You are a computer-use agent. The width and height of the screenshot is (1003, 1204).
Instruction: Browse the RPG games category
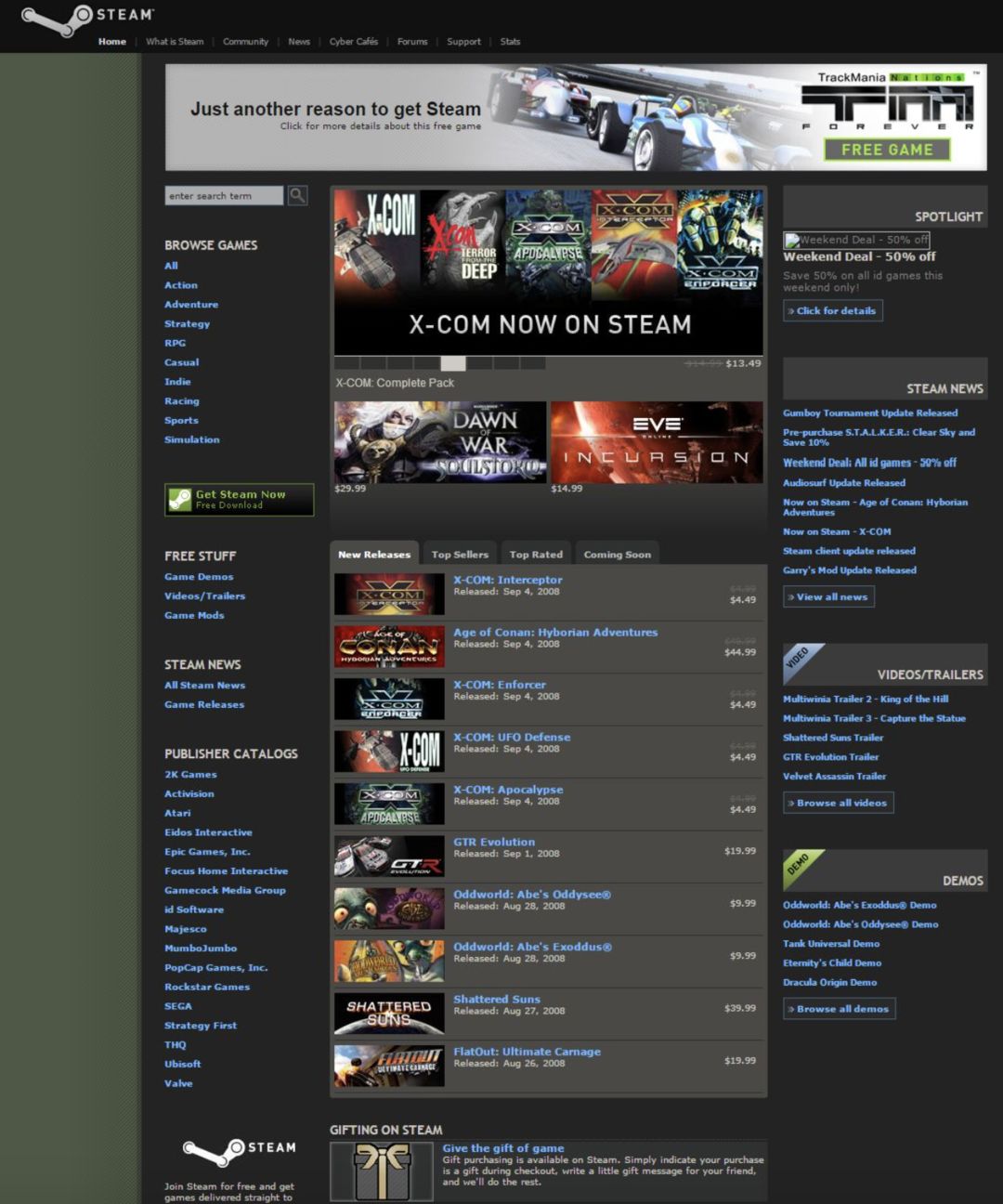tap(176, 343)
